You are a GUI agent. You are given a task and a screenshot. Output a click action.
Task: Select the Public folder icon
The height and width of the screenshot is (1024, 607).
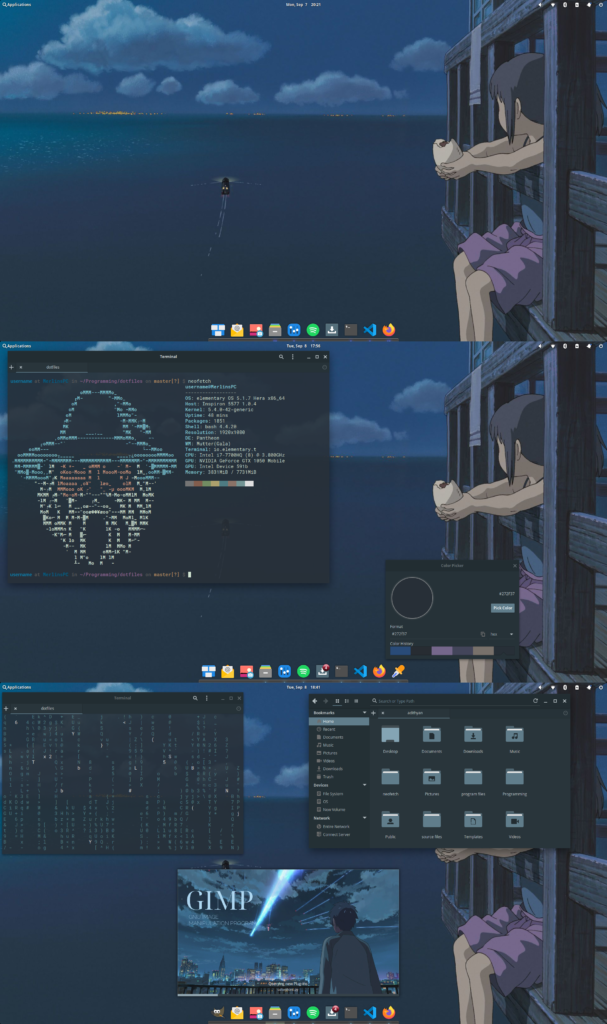point(390,819)
